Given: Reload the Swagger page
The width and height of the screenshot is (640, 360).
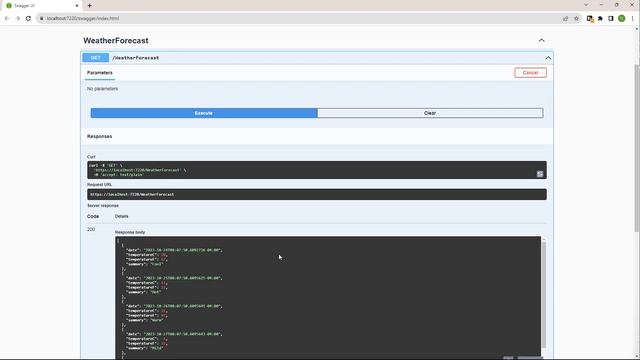Looking at the screenshot, I should [x=28, y=18].
